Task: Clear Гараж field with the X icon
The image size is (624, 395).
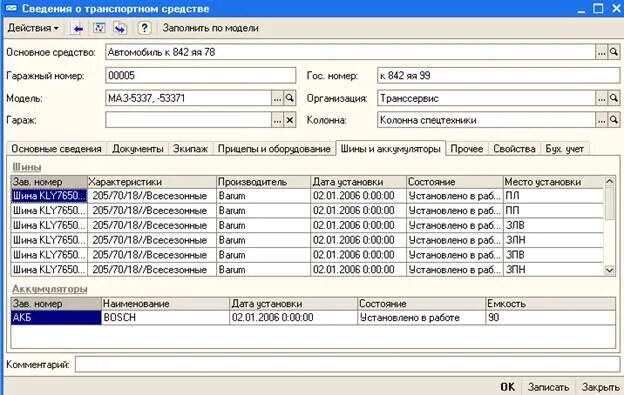Action: click(x=290, y=120)
